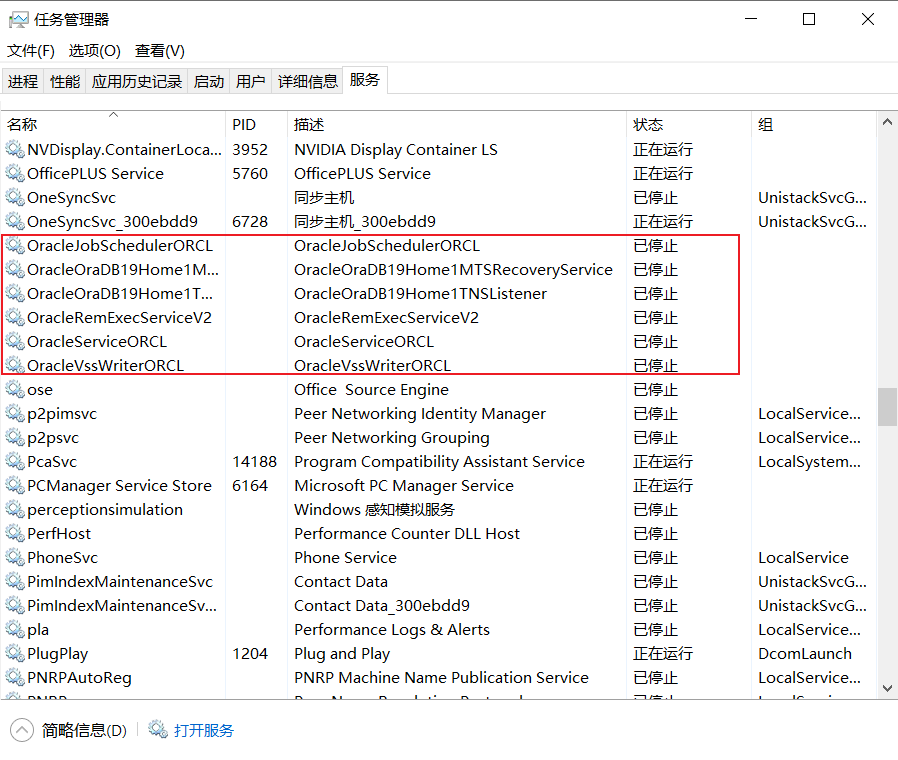Image resolution: width=898 pixels, height=760 pixels.
Task: Click DcomLaunch group of PlugPlay
Action: [x=805, y=654]
